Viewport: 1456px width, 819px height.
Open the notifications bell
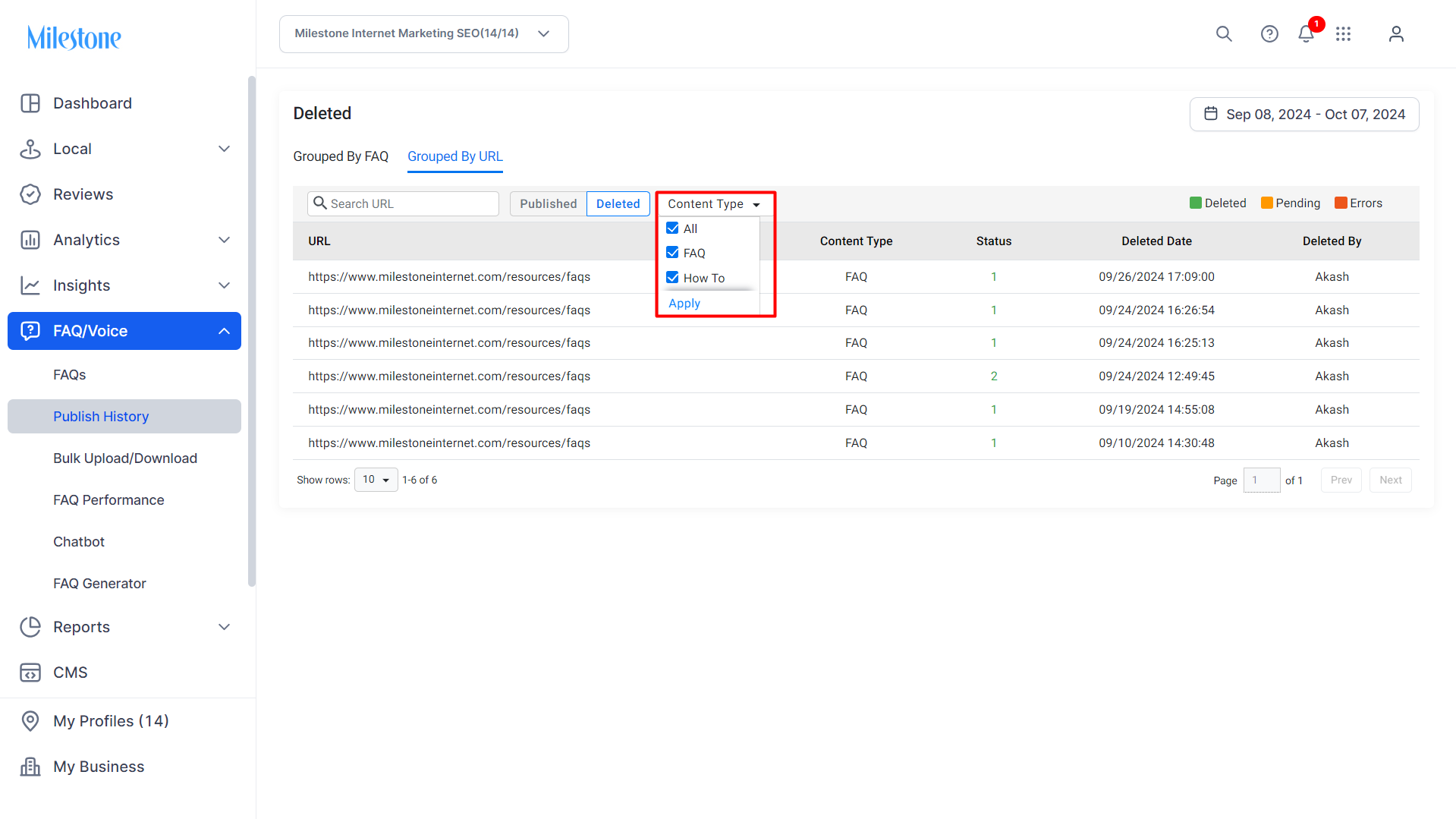click(x=1306, y=34)
